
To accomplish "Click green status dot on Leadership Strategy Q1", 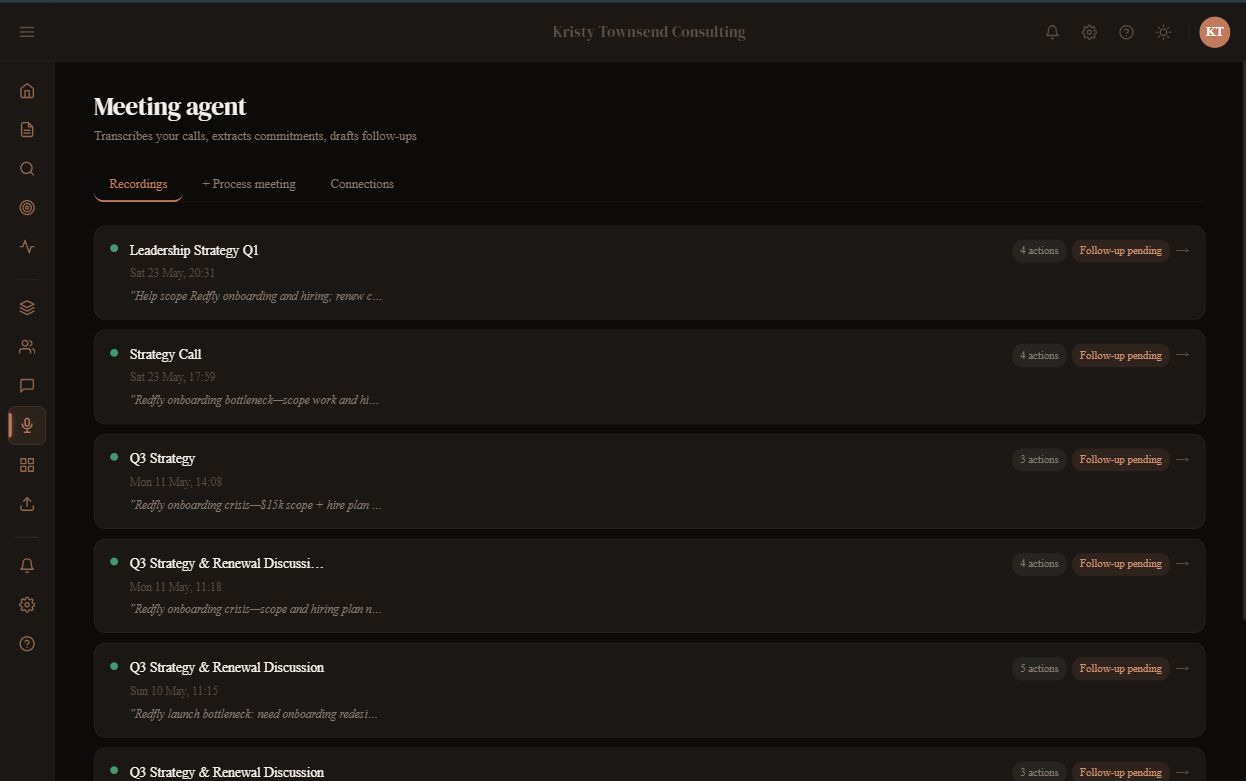I will coord(114,248).
